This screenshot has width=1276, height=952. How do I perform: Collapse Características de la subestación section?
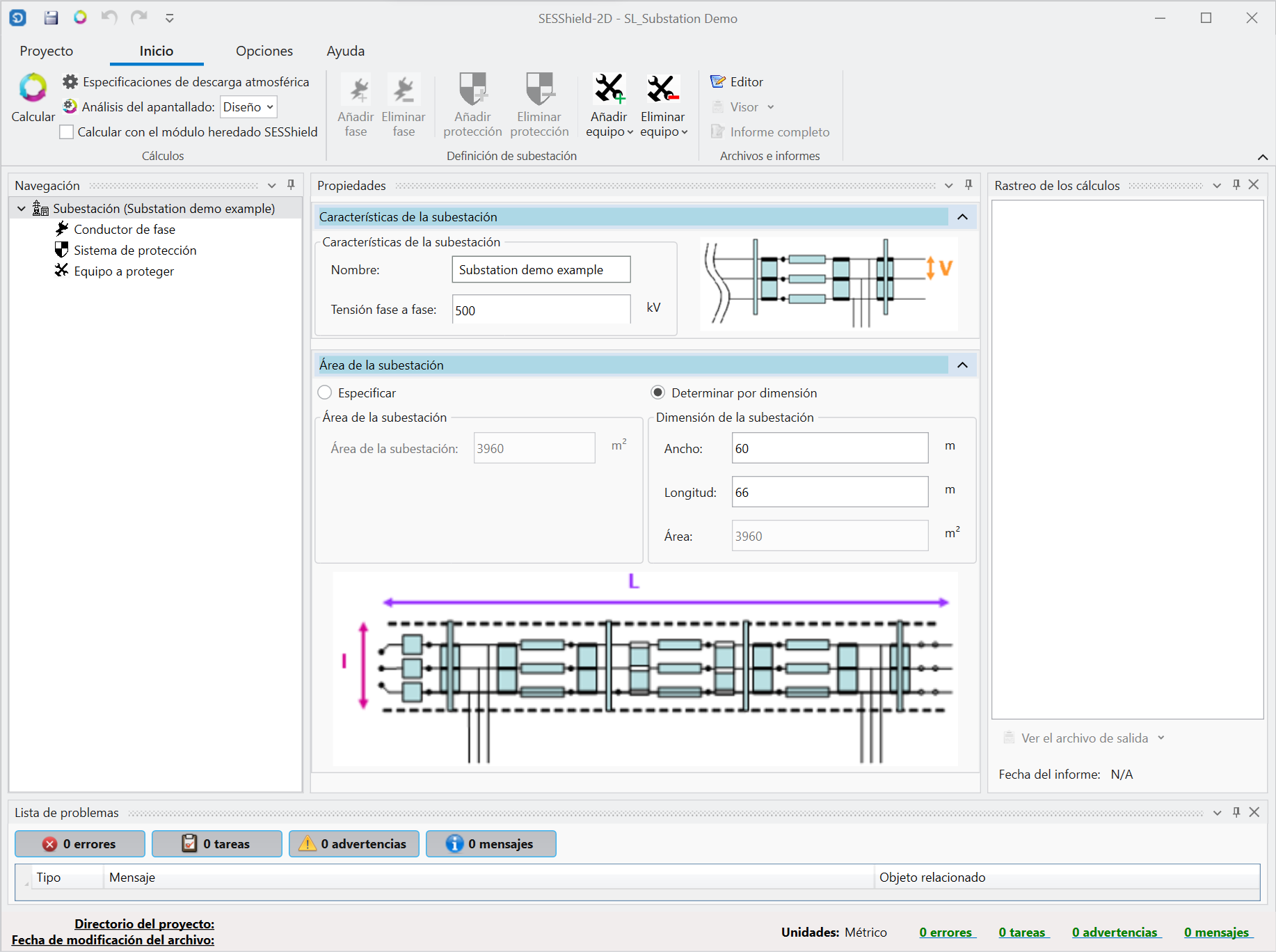pos(963,217)
